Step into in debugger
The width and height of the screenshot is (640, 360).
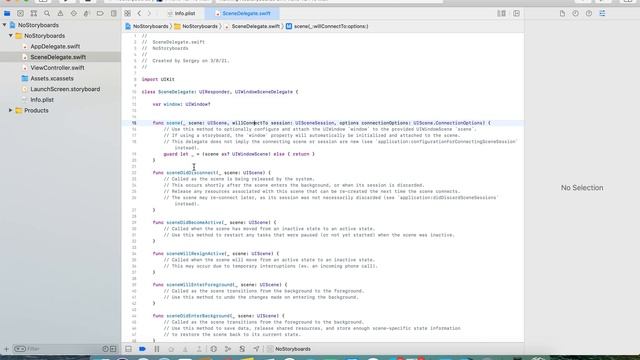[x=185, y=349]
